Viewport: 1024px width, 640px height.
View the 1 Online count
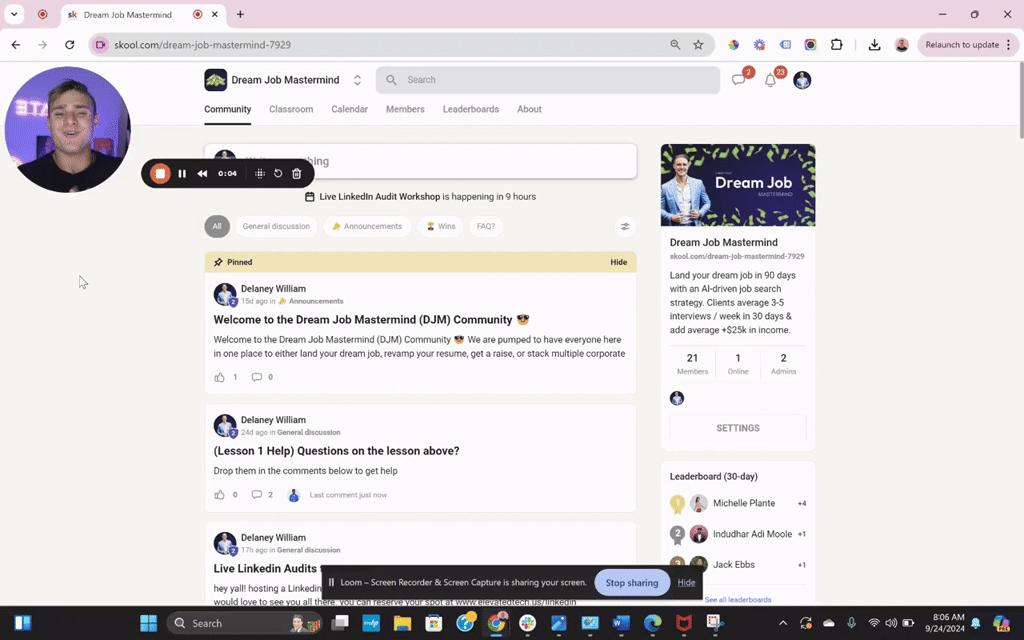tap(738, 364)
